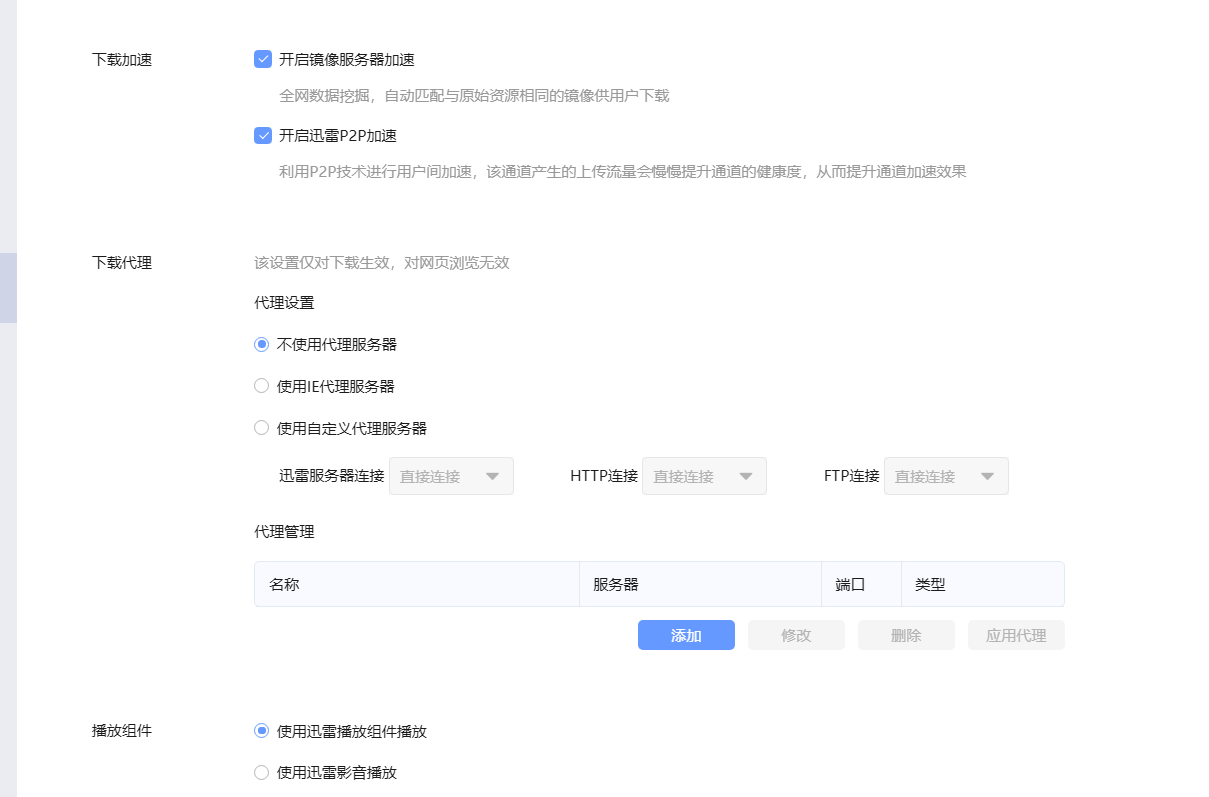Open the 迅雷服务器连接 dropdown
Image resolution: width=1209 pixels, height=797 pixels.
point(450,476)
